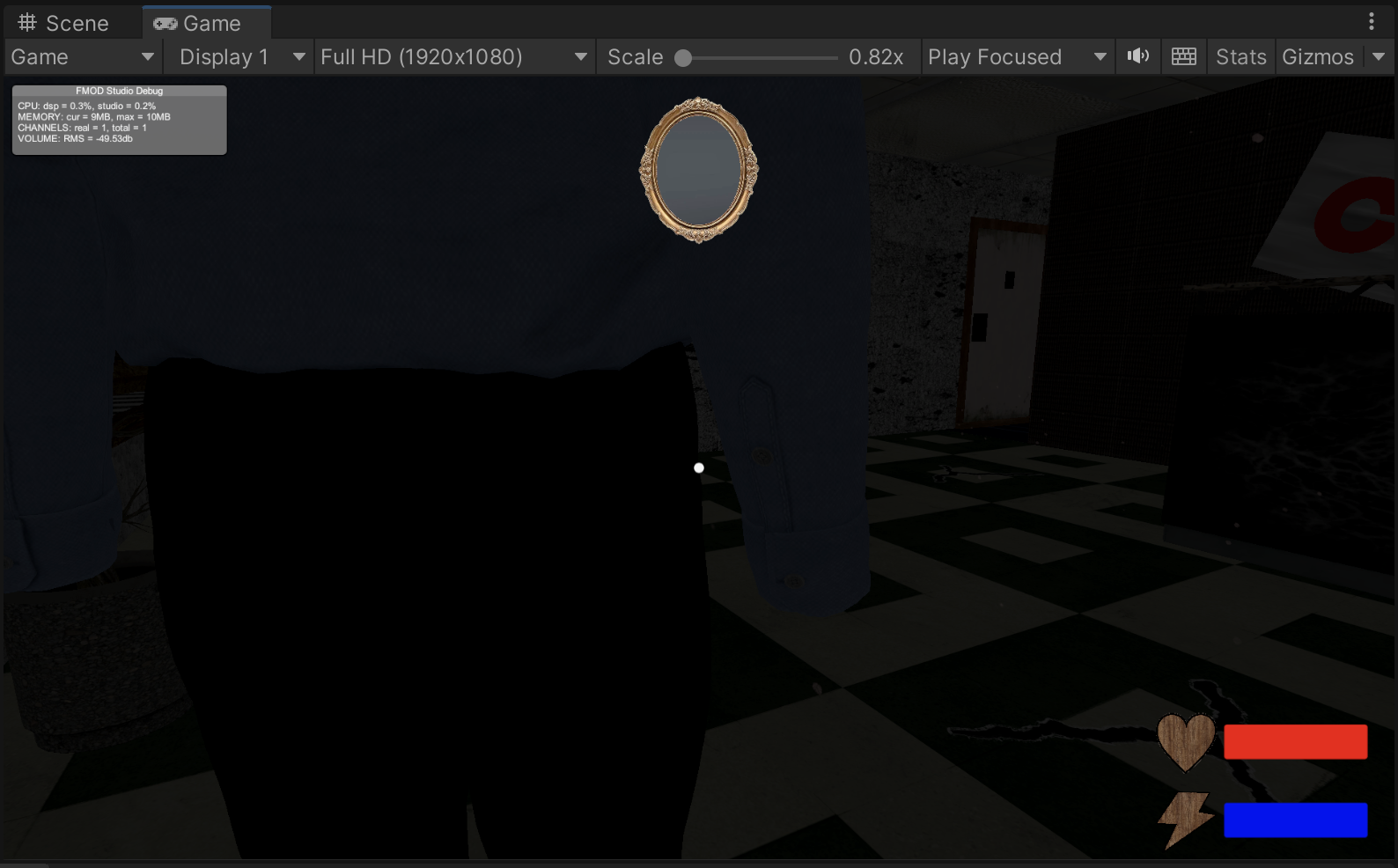Click the CHANNELS real total line
The height and width of the screenshot is (868, 1398).
click(83, 128)
